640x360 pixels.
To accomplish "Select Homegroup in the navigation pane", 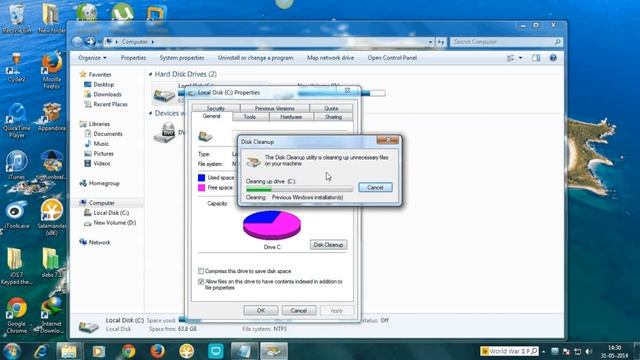I will 104,183.
